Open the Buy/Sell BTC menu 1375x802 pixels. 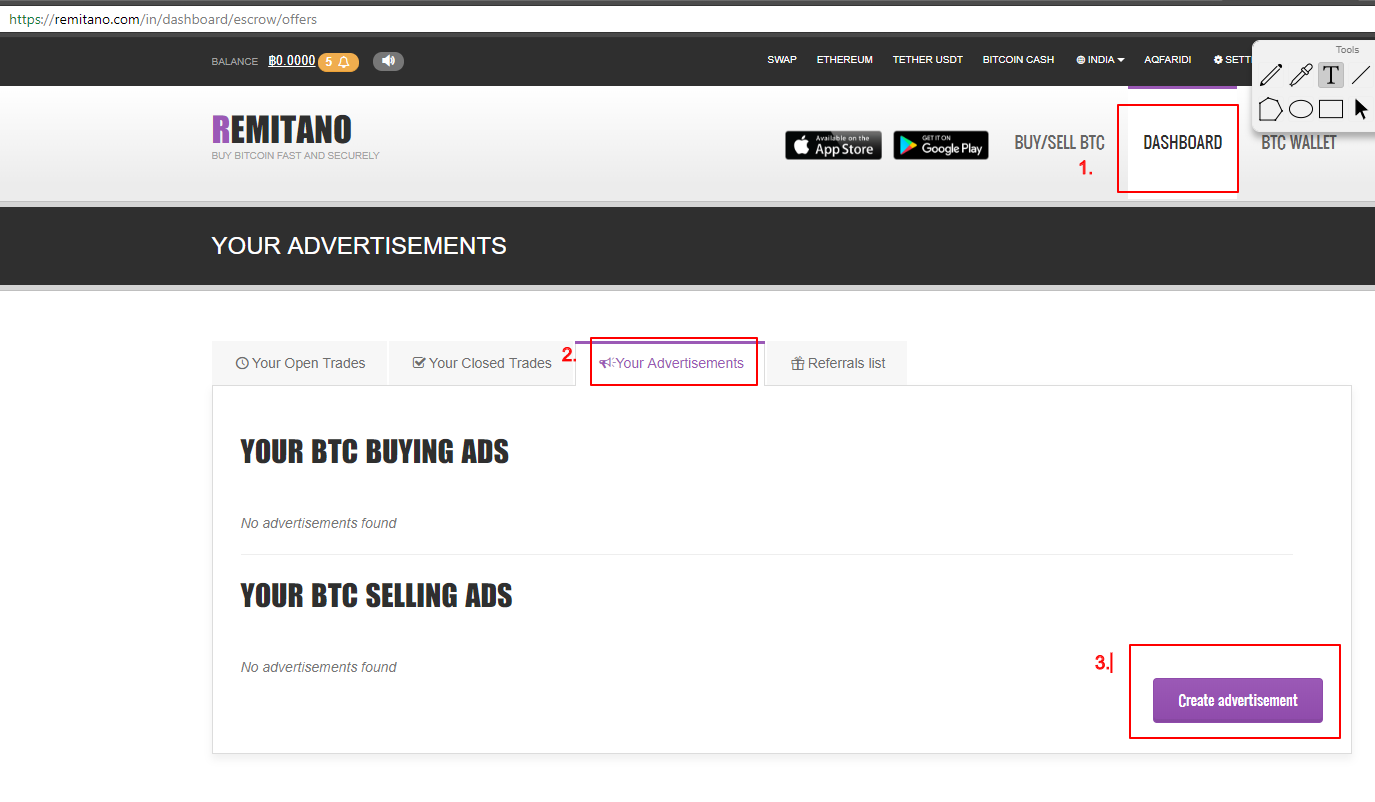(x=1059, y=143)
